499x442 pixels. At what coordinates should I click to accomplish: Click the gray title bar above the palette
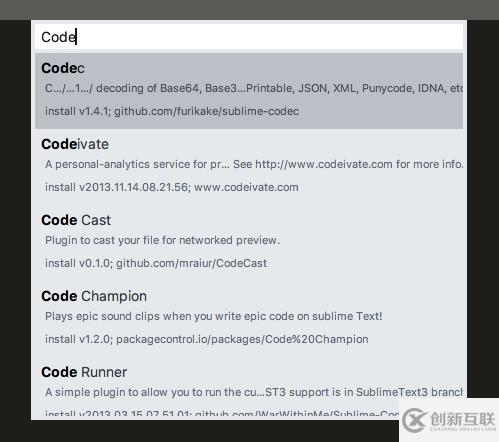pyautogui.click(x=249, y=10)
